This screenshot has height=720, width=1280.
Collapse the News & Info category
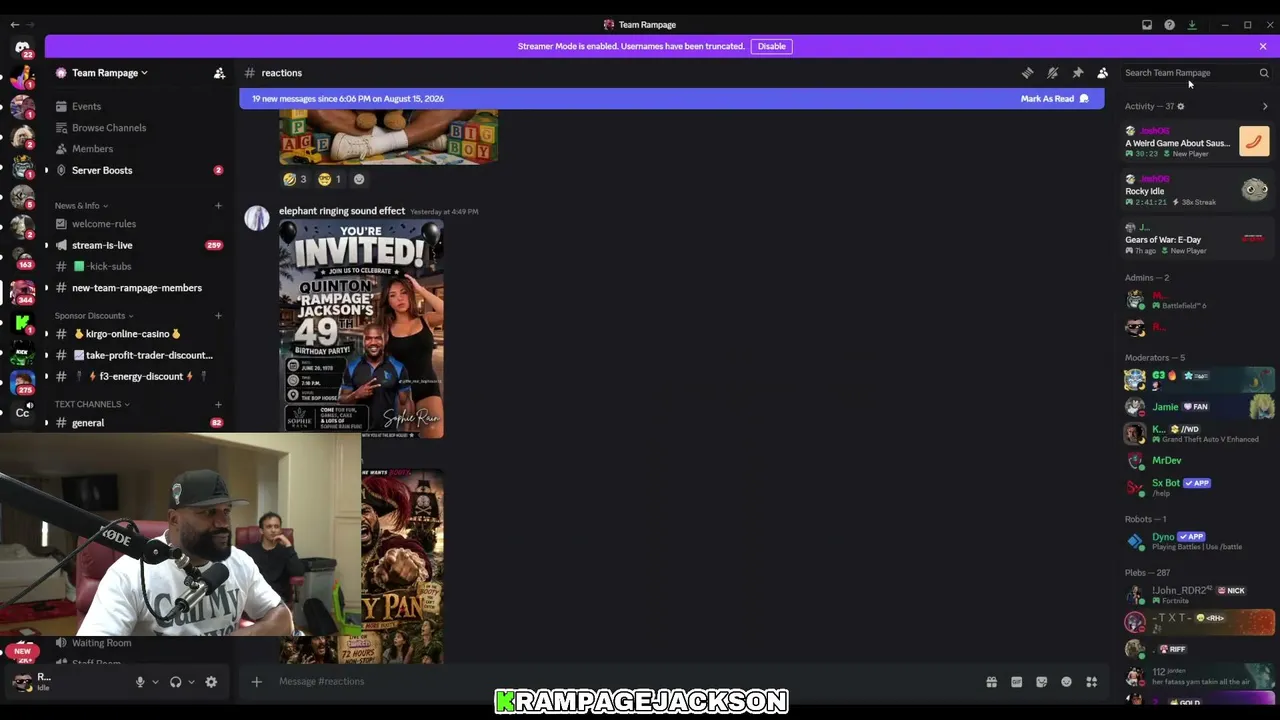coord(81,206)
